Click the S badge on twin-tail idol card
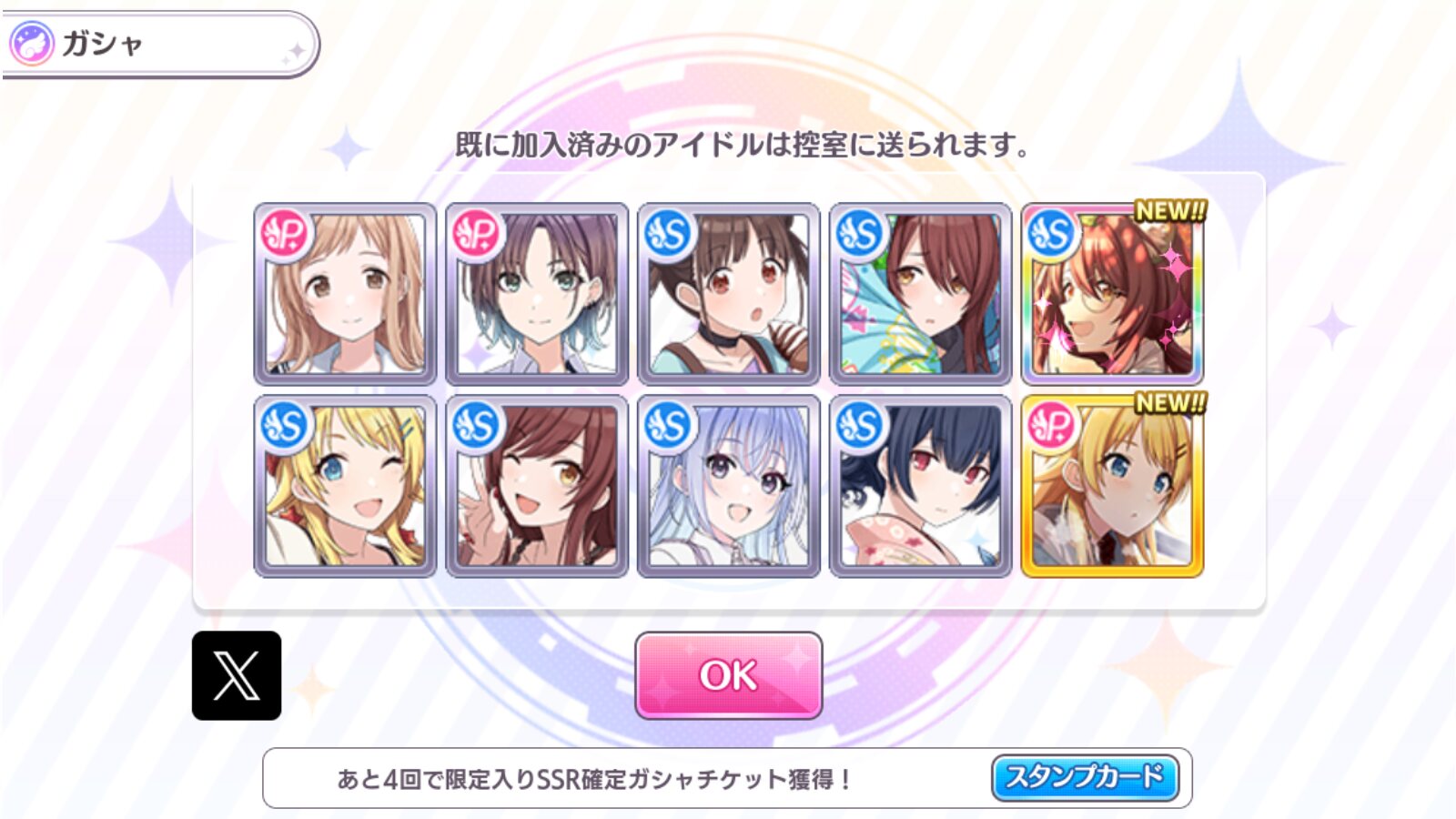 pos(671,235)
